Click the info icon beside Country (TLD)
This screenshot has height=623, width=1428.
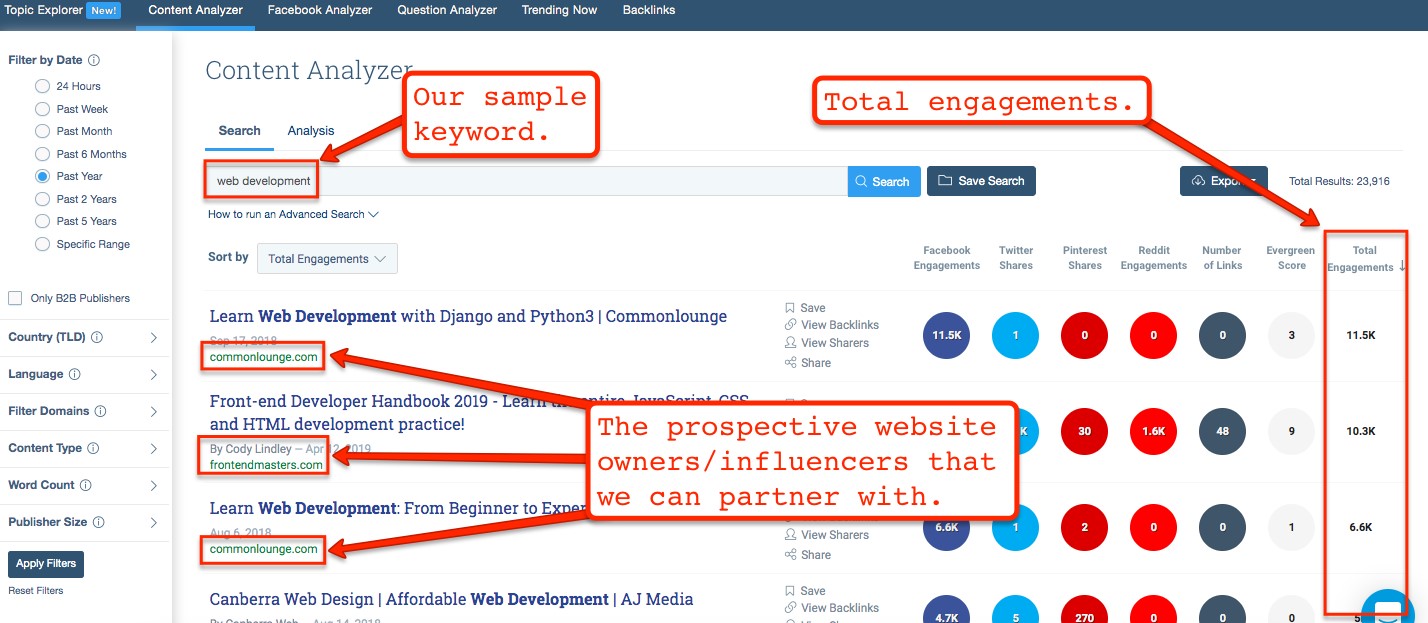[97, 338]
